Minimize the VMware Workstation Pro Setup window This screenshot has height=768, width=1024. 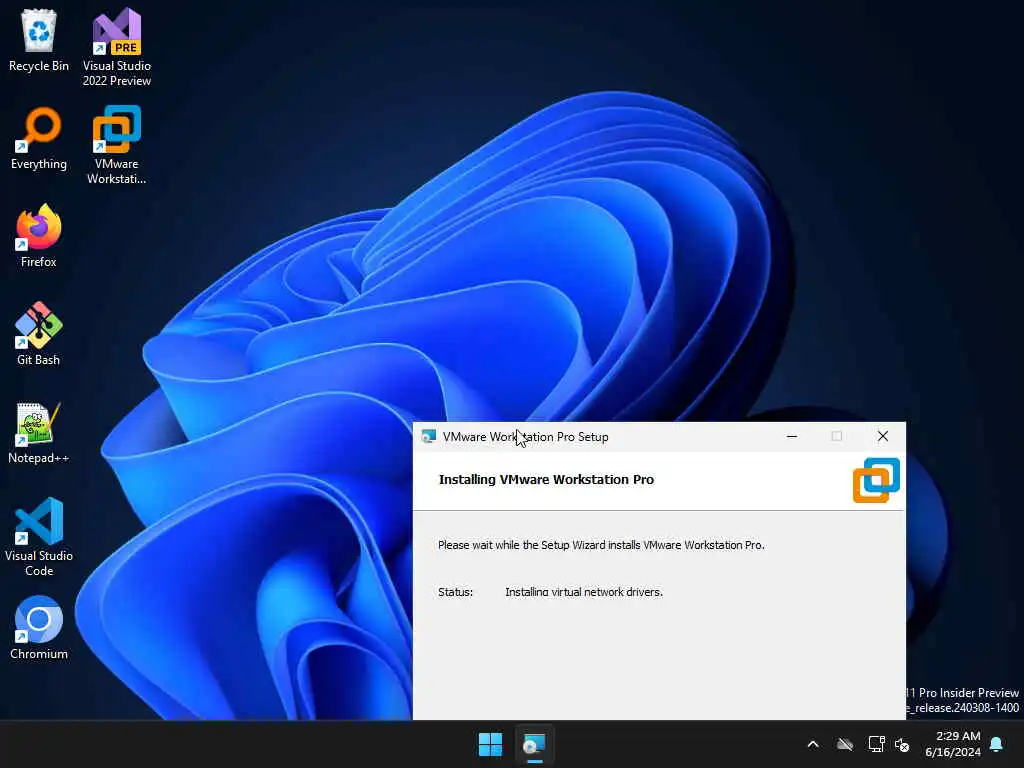[x=792, y=436]
